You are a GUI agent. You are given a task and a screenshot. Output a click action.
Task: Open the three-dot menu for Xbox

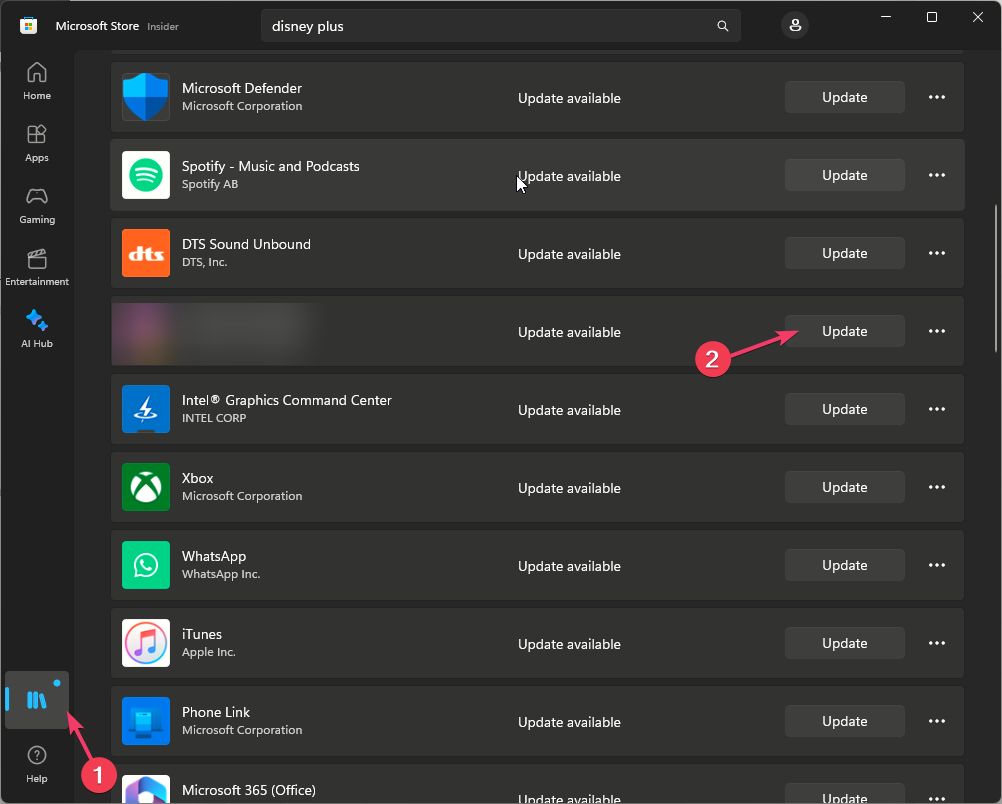(x=937, y=487)
